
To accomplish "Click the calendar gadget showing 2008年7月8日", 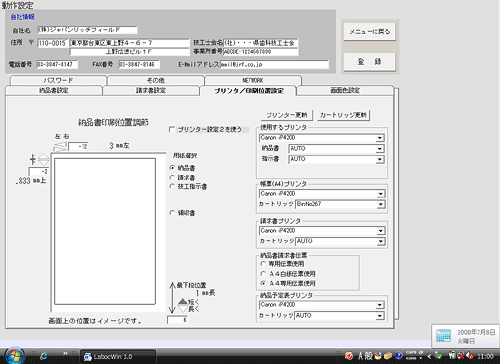I will pyautogui.click(x=466, y=336).
